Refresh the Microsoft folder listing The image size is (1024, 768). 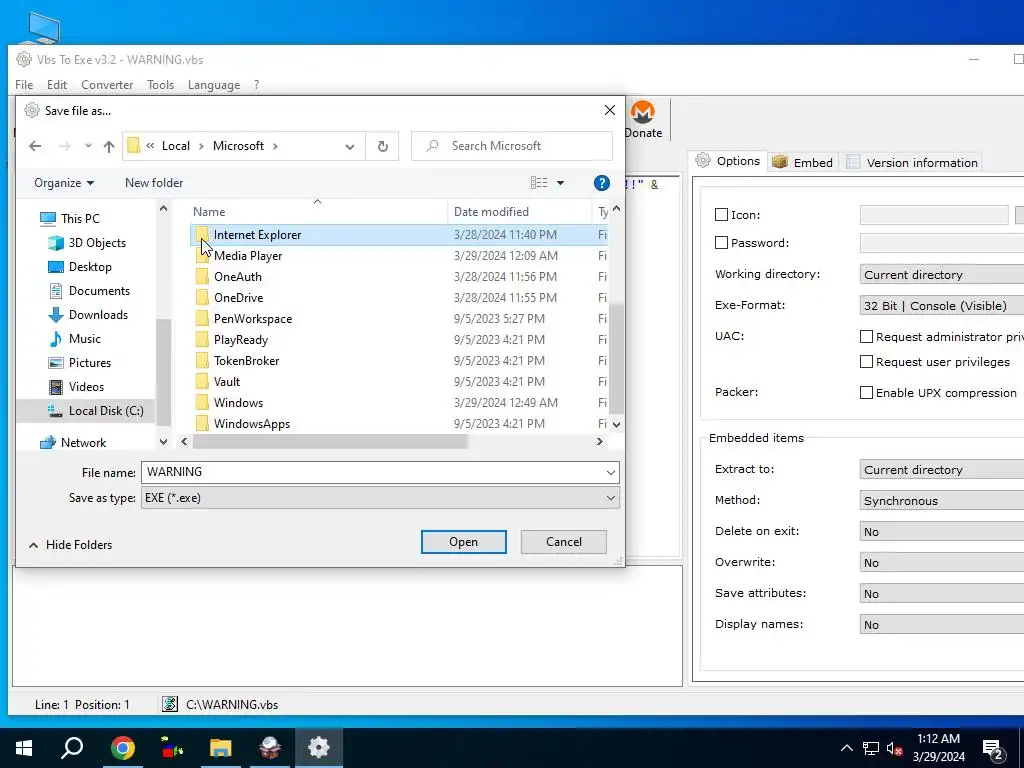[383, 146]
